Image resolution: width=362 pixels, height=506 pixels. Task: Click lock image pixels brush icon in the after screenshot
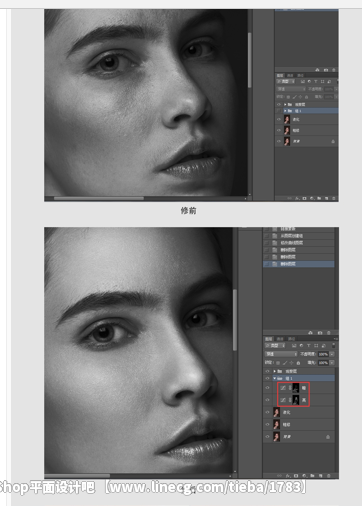coord(285,363)
